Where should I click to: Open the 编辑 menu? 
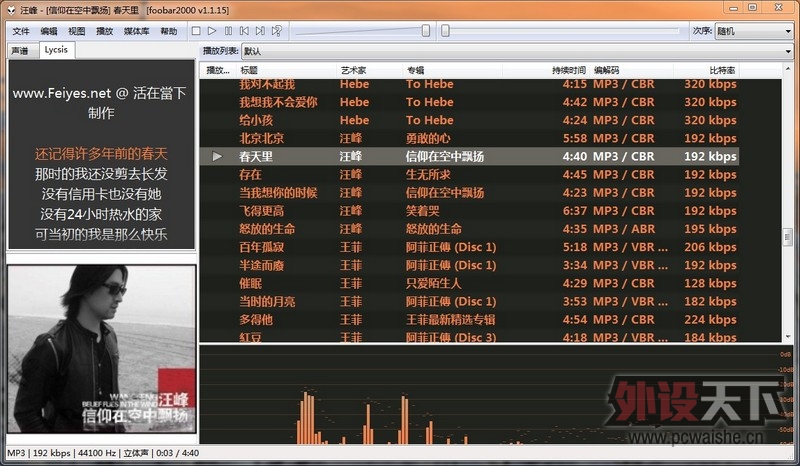[48, 31]
